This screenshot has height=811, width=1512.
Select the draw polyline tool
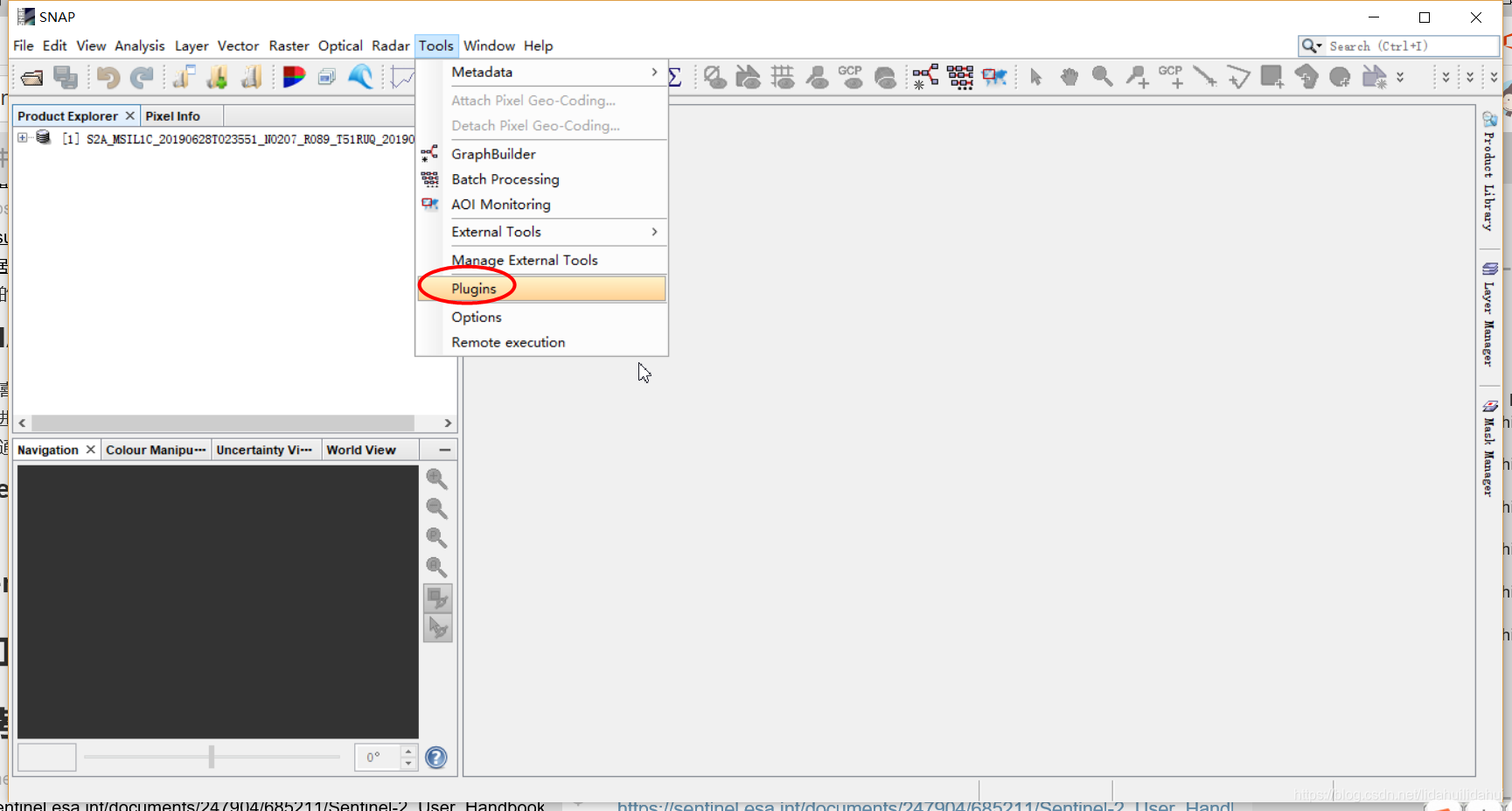pyautogui.click(x=1238, y=77)
